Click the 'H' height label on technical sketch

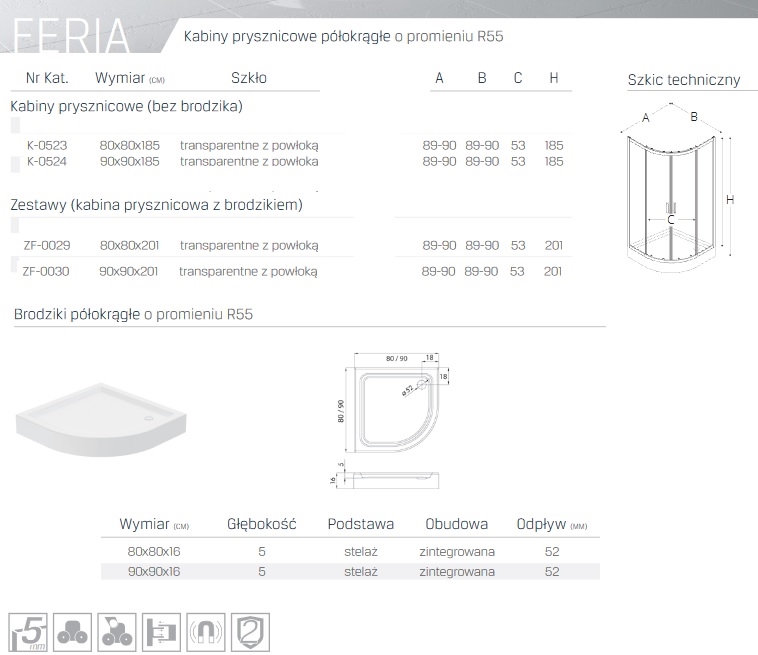point(730,199)
